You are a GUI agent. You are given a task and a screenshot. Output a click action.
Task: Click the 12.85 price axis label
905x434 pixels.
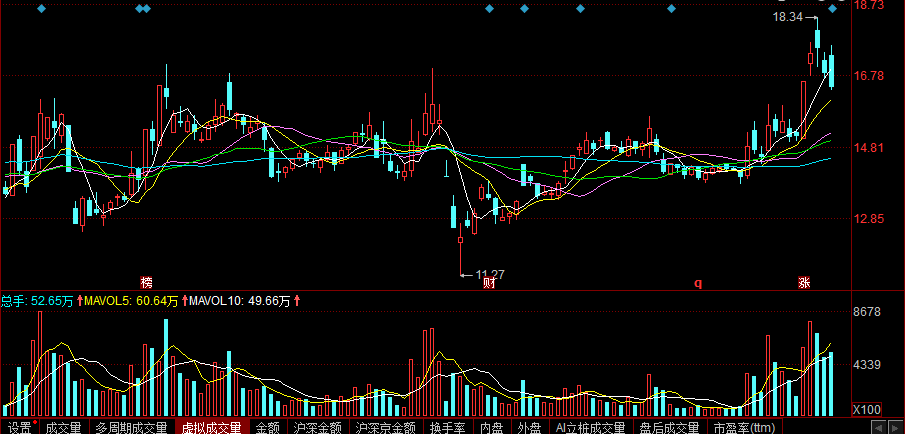869,219
